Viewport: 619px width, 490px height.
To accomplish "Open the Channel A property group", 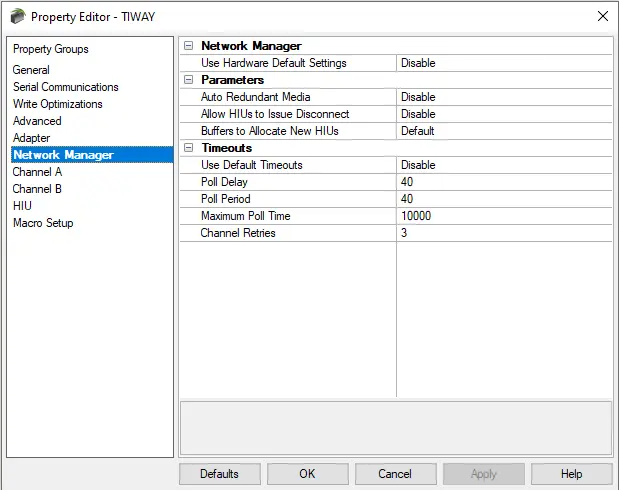I will click(38, 172).
